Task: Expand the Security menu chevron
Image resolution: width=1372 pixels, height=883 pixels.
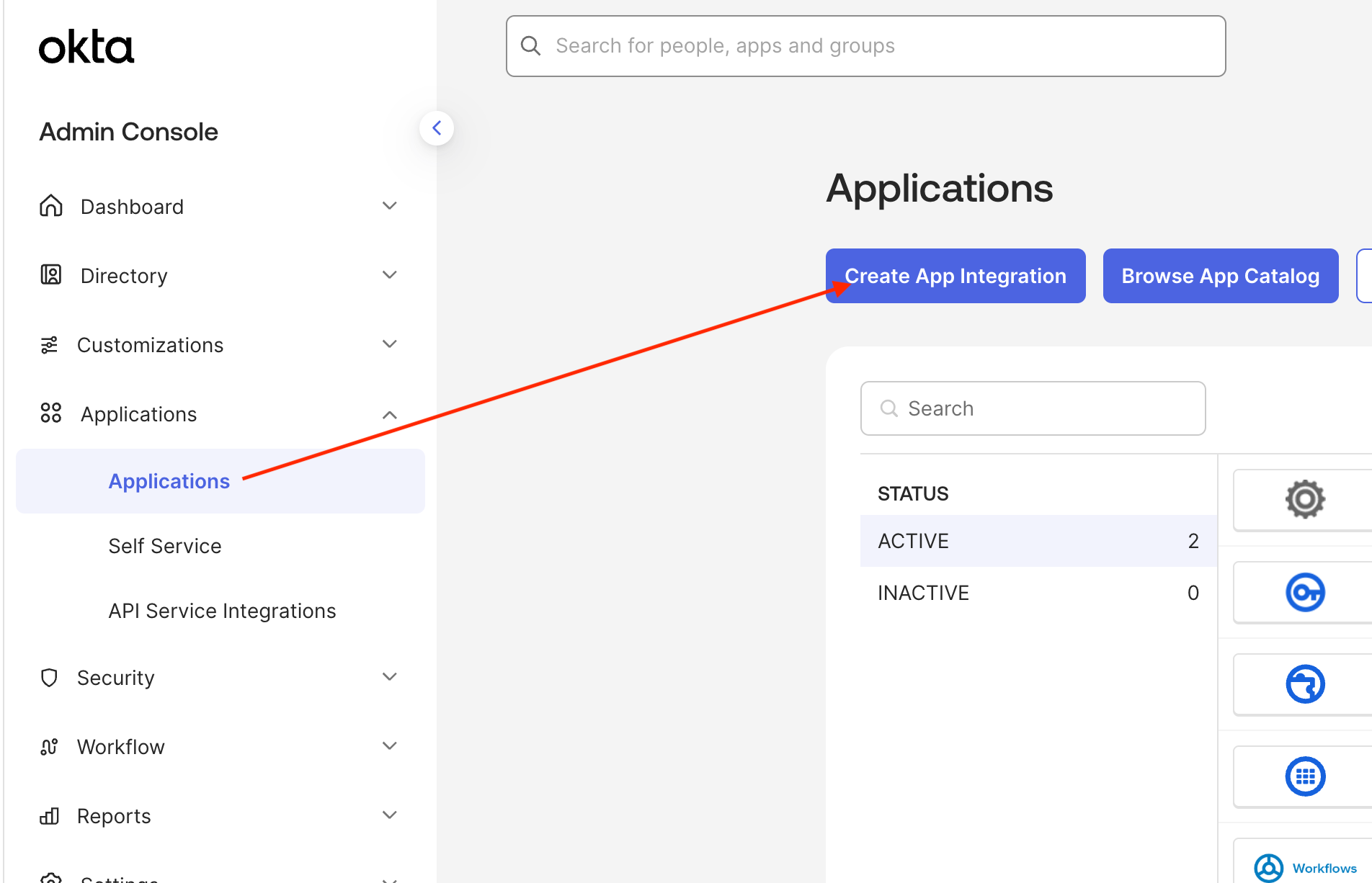Action: pos(390,677)
